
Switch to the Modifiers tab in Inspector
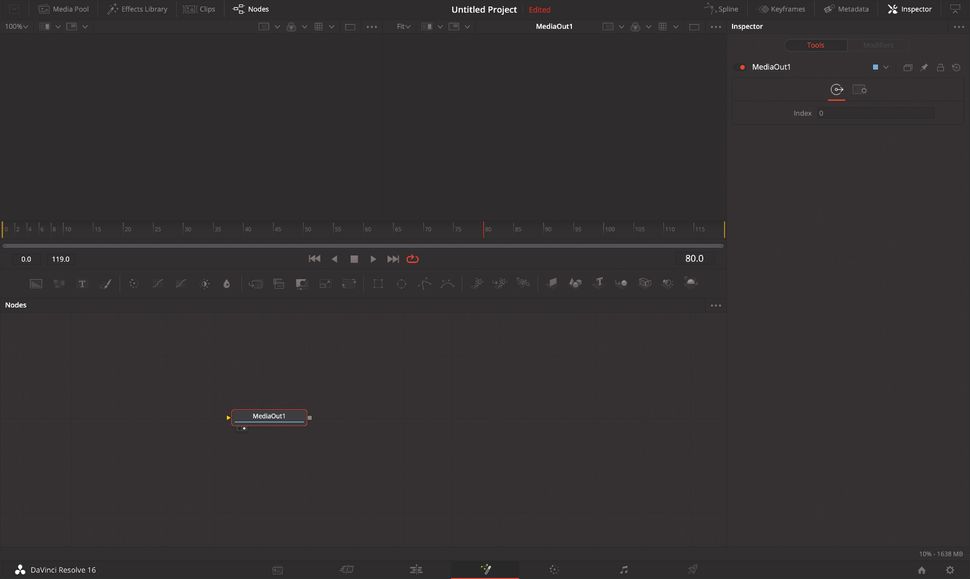(878, 45)
